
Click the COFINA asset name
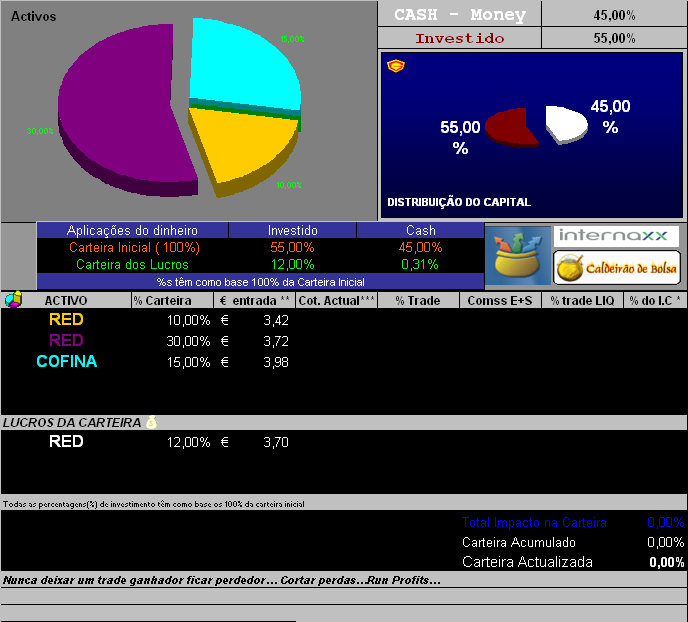click(x=67, y=361)
